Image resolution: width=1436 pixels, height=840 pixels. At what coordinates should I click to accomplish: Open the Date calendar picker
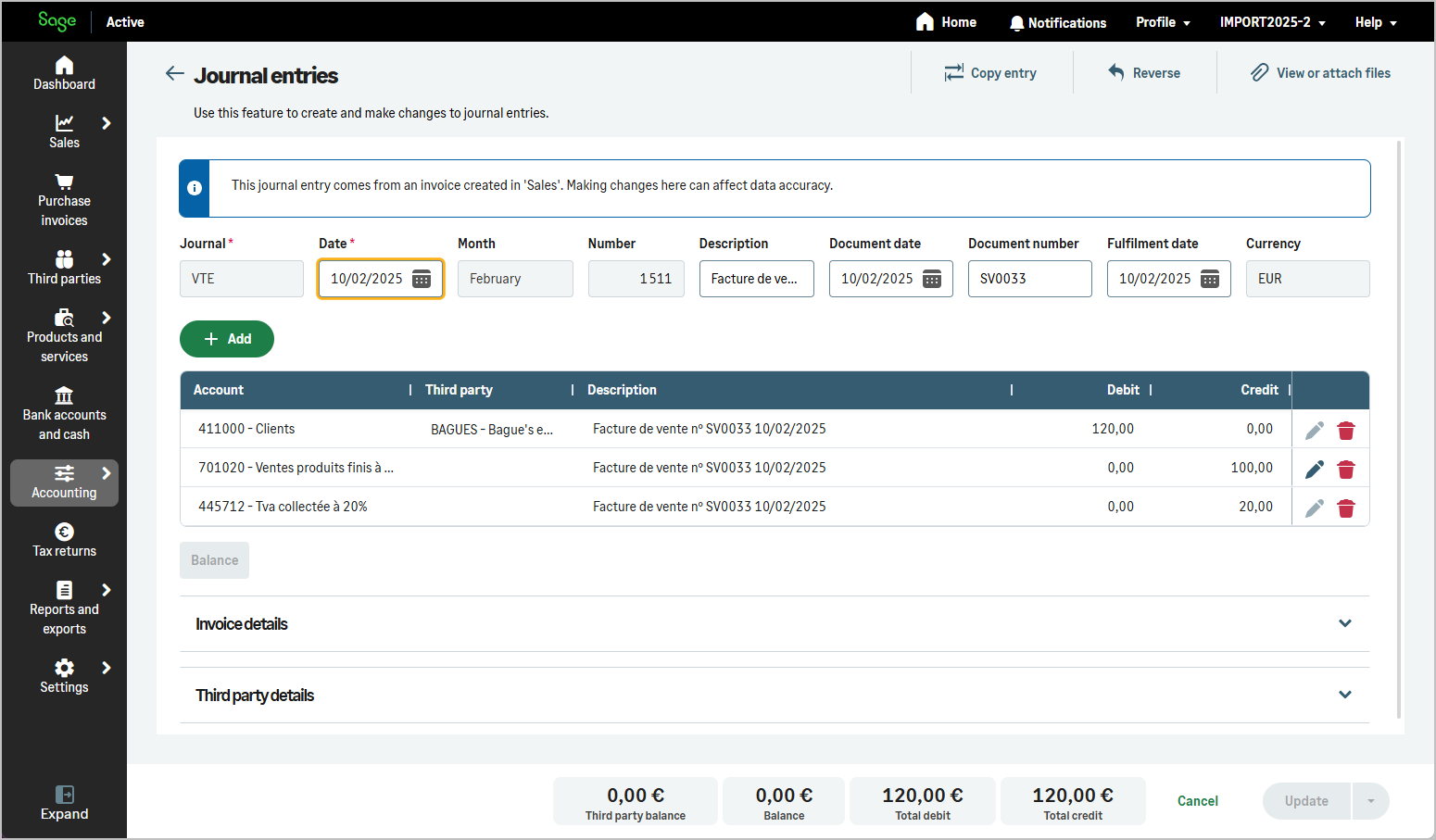pos(422,279)
